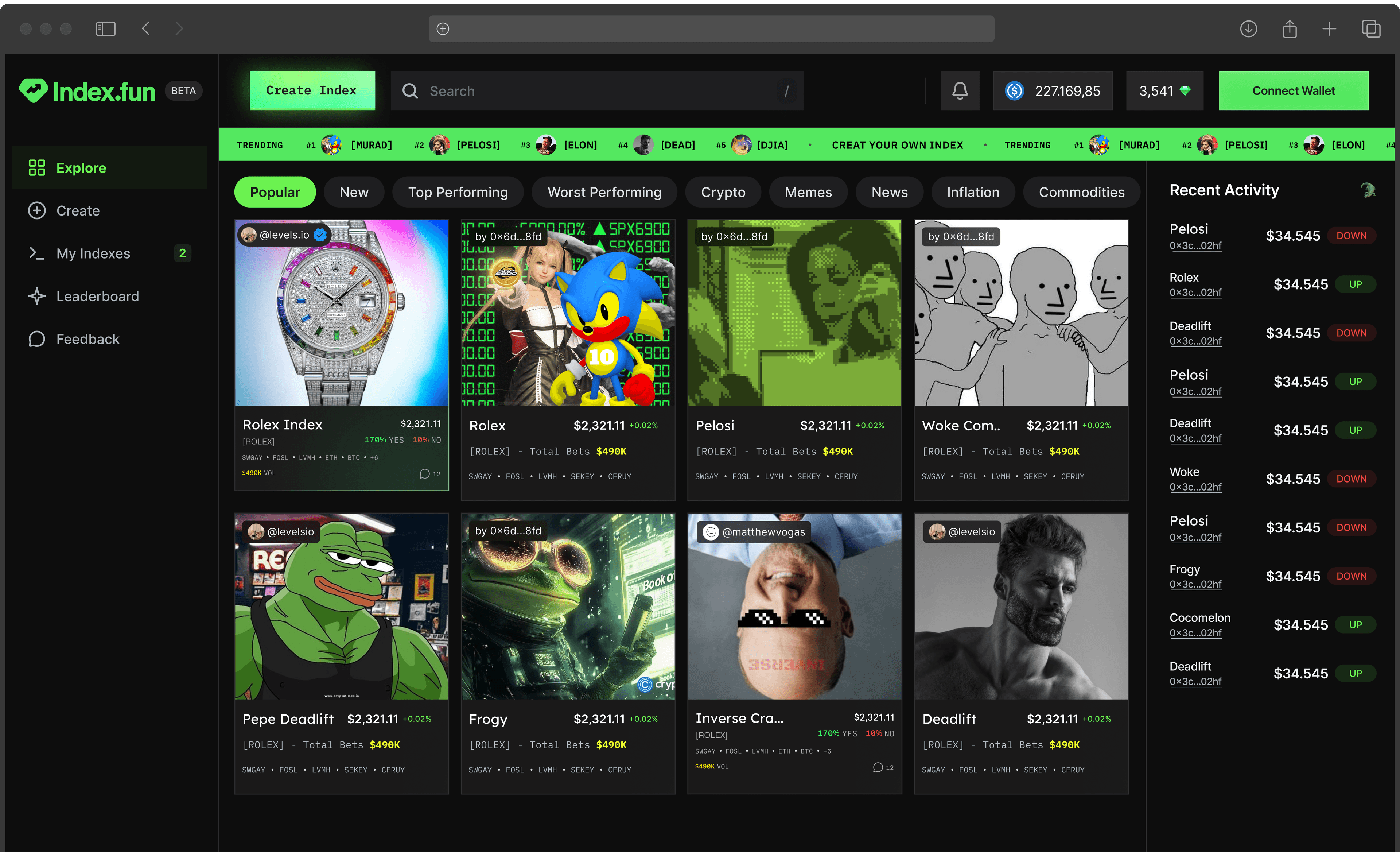This screenshot has height=856, width=1400.
Task: Open the Deadlift card portrait image
Action: 1021,607
